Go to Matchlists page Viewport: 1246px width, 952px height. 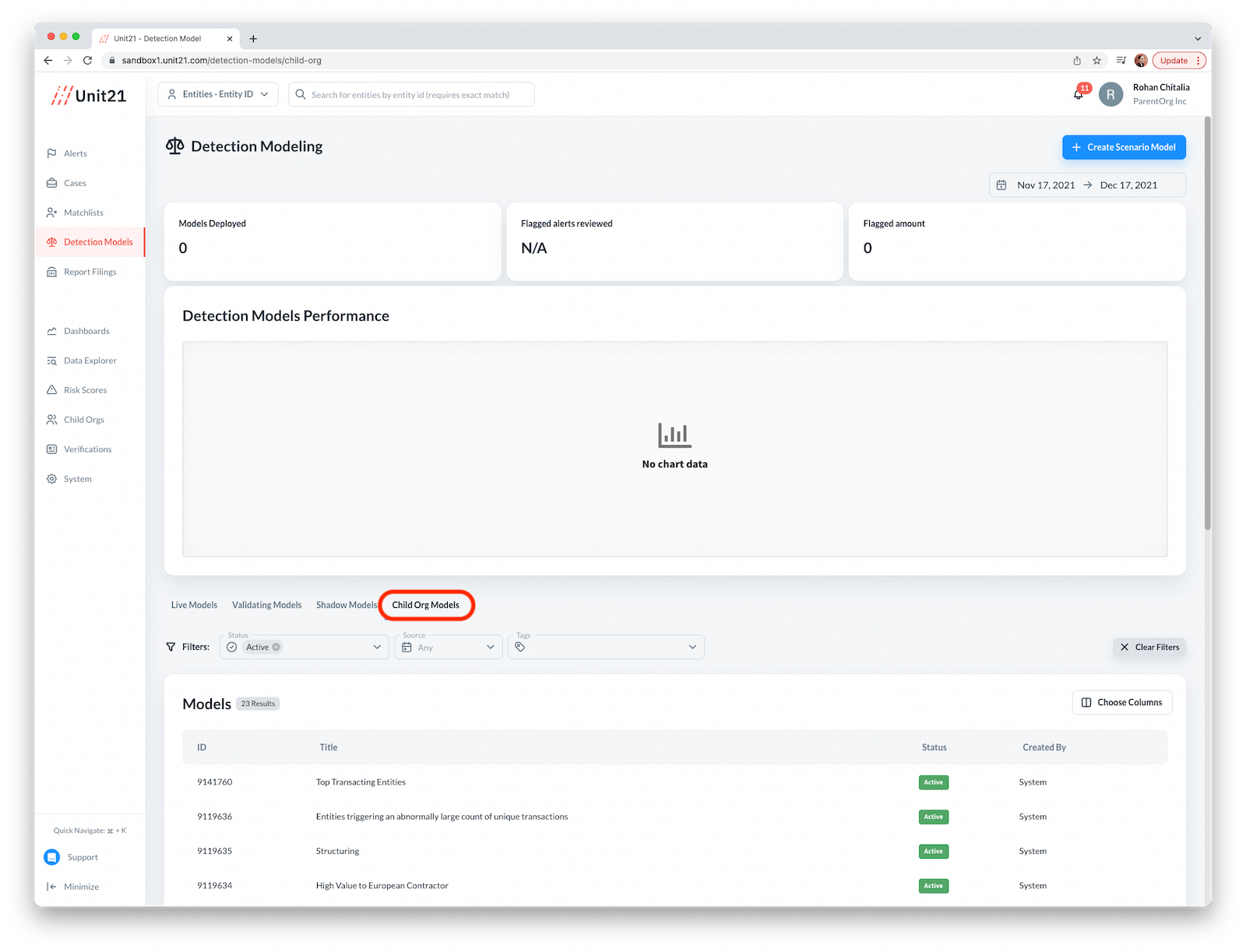83,213
